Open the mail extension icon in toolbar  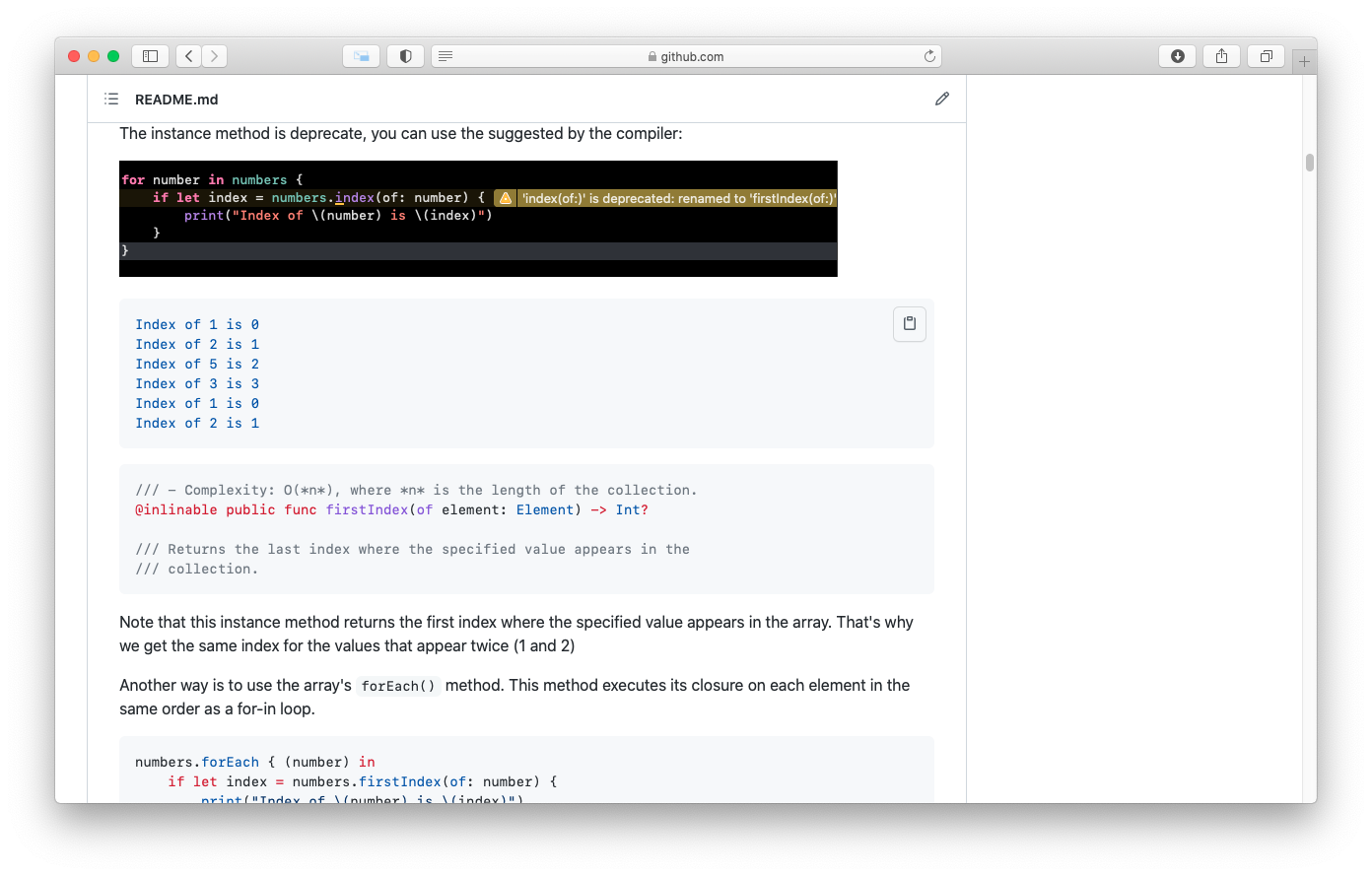(362, 56)
